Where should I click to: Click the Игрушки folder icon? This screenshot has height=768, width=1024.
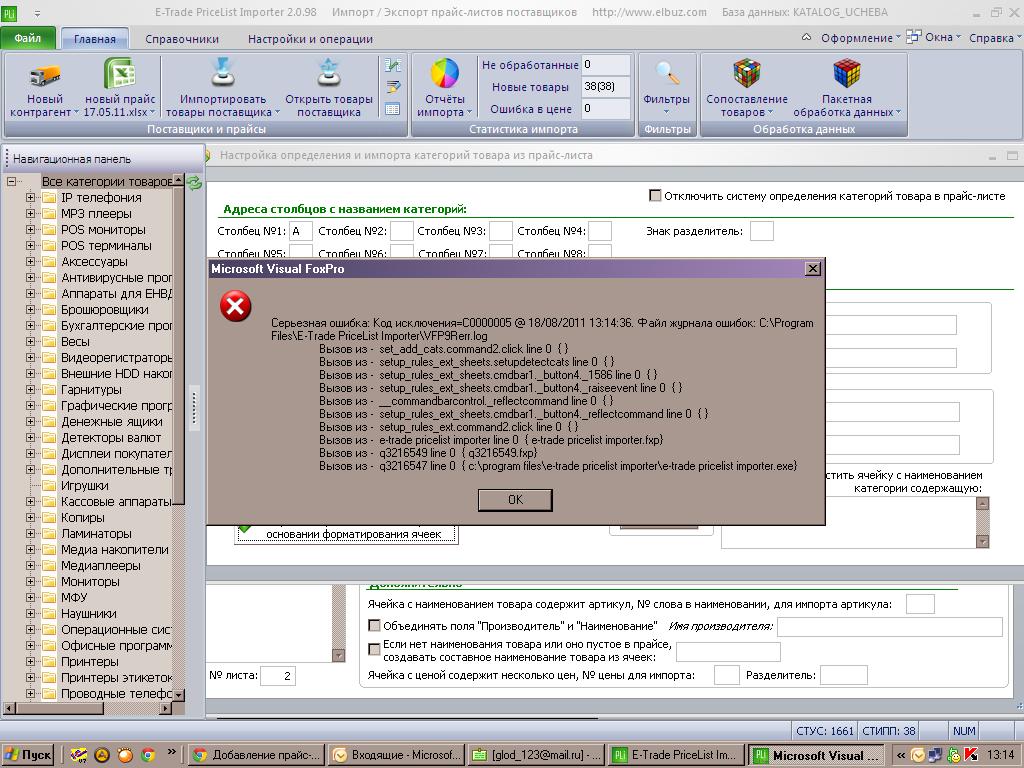coord(49,485)
